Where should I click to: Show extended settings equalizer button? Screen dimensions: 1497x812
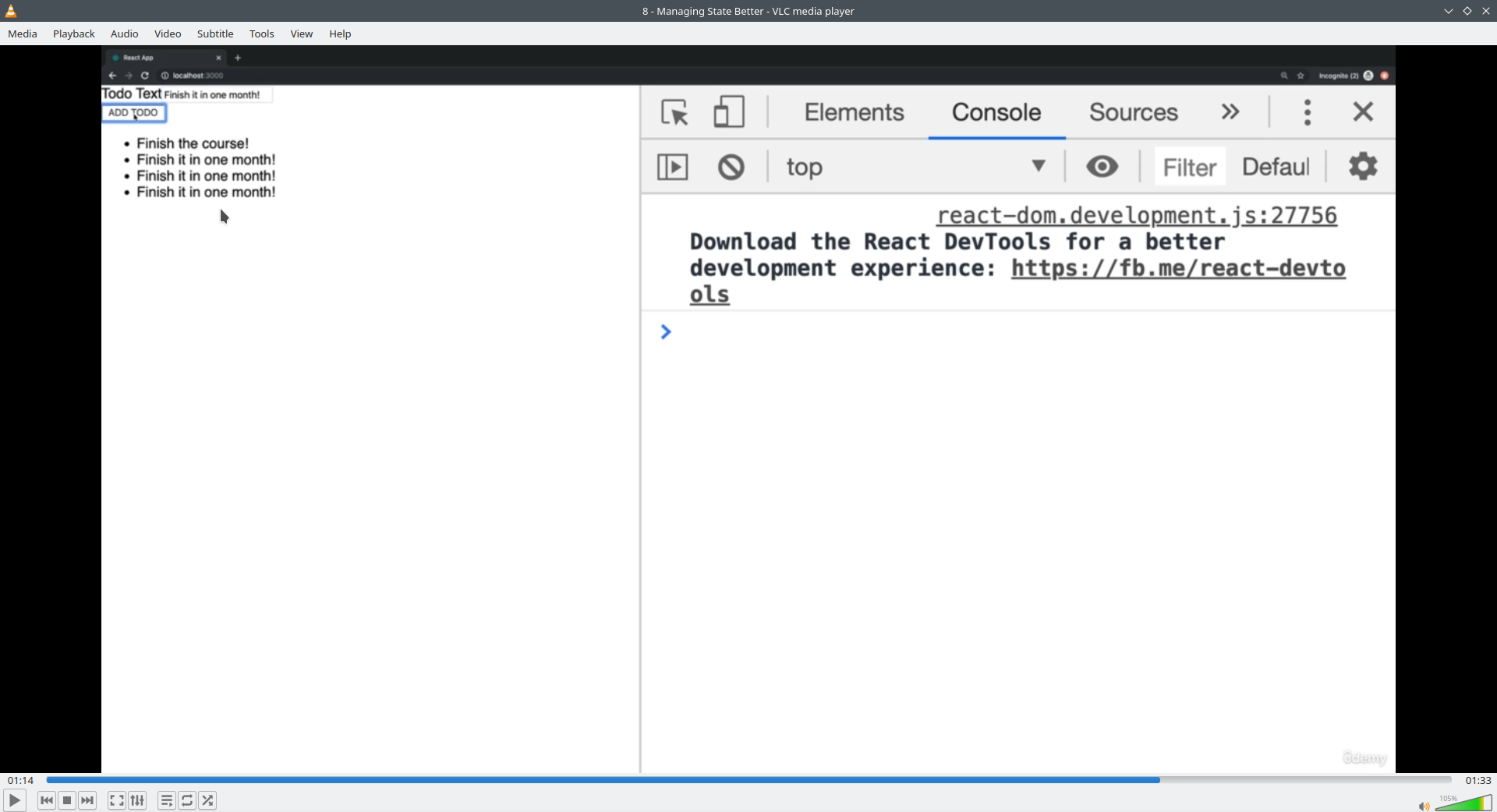[x=137, y=800]
